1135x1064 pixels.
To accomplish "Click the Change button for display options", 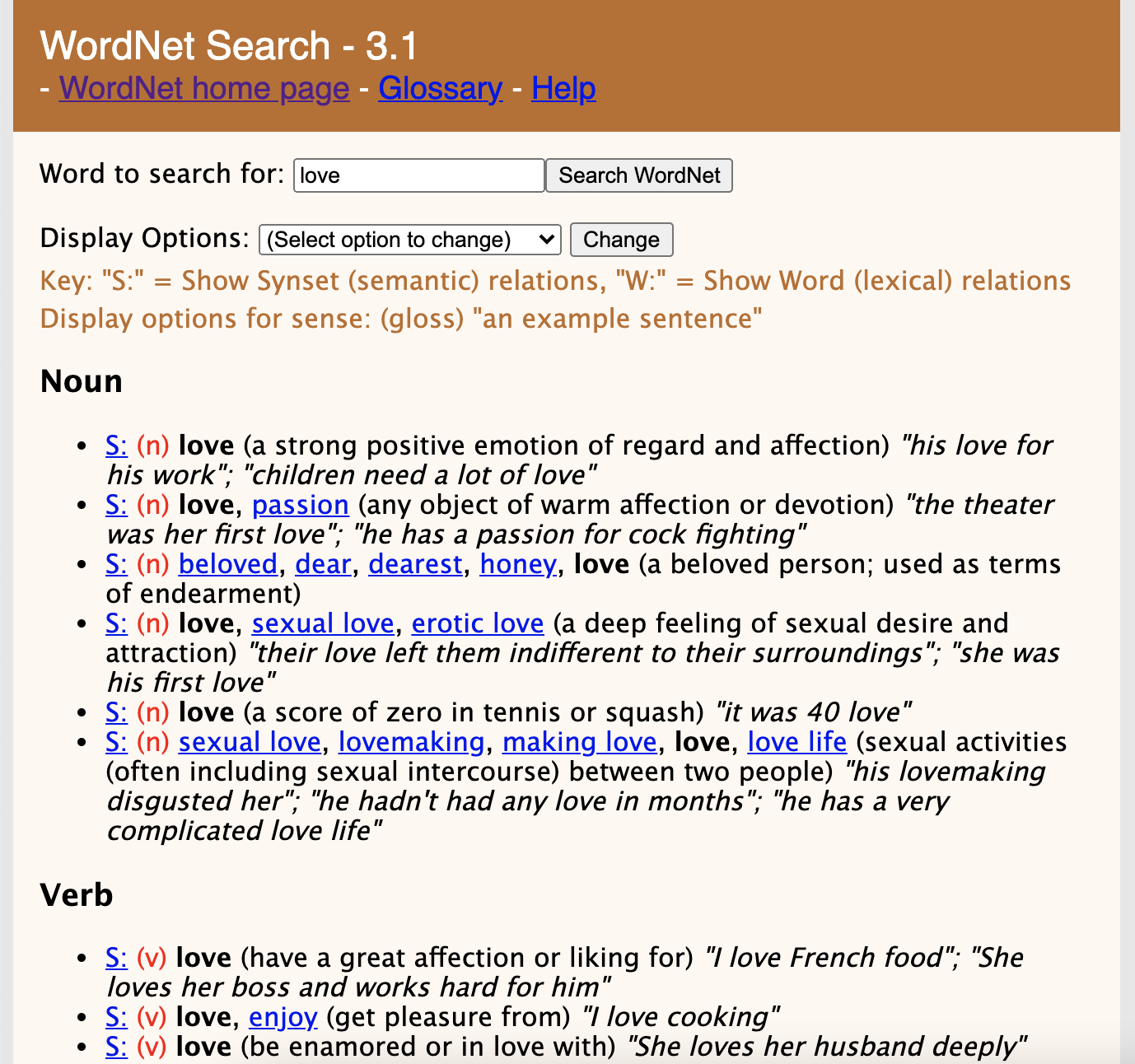I will [x=621, y=239].
